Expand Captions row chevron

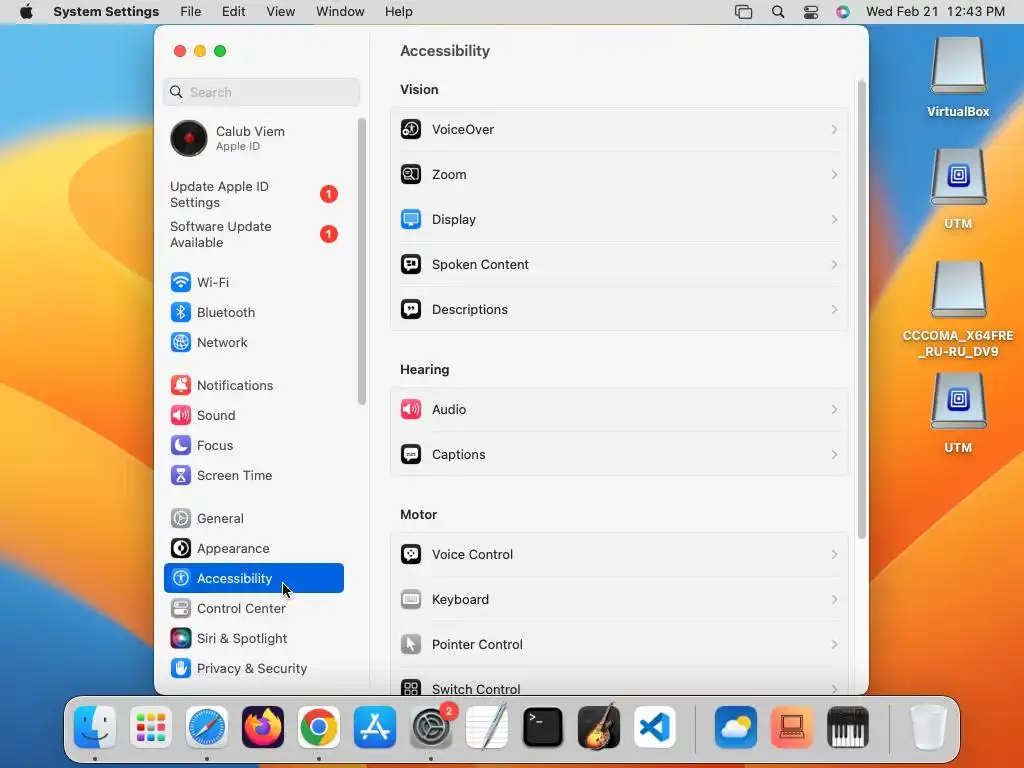click(834, 455)
